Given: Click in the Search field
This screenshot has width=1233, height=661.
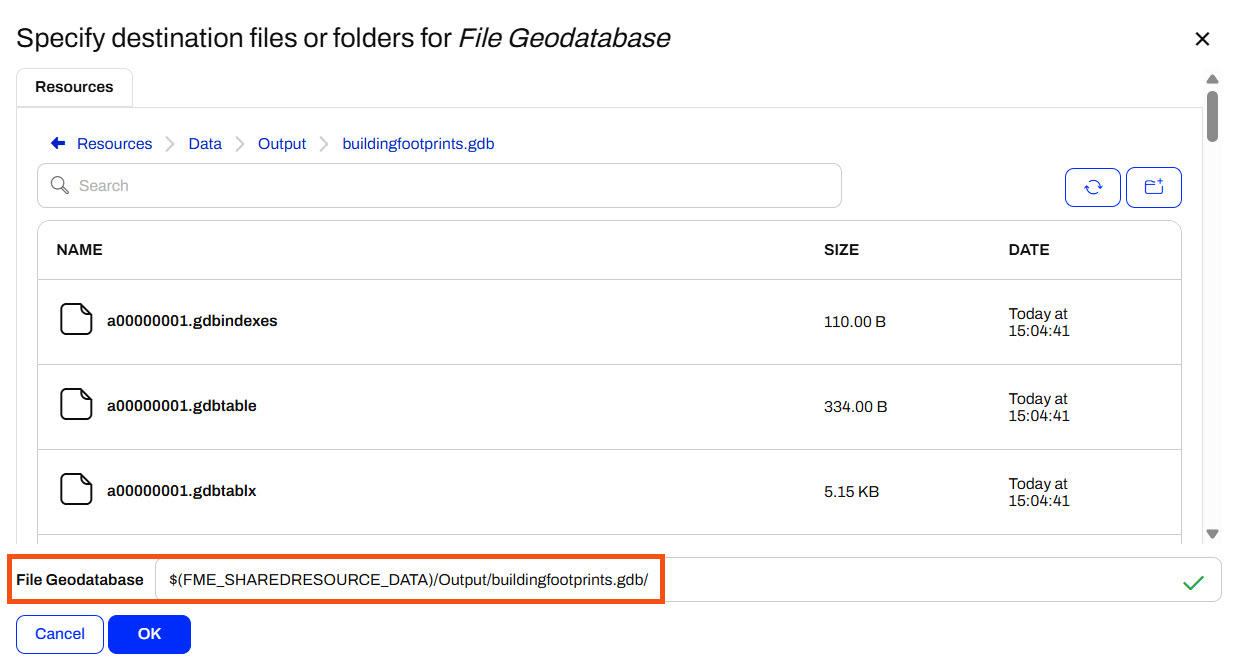Looking at the screenshot, I should 450,186.
